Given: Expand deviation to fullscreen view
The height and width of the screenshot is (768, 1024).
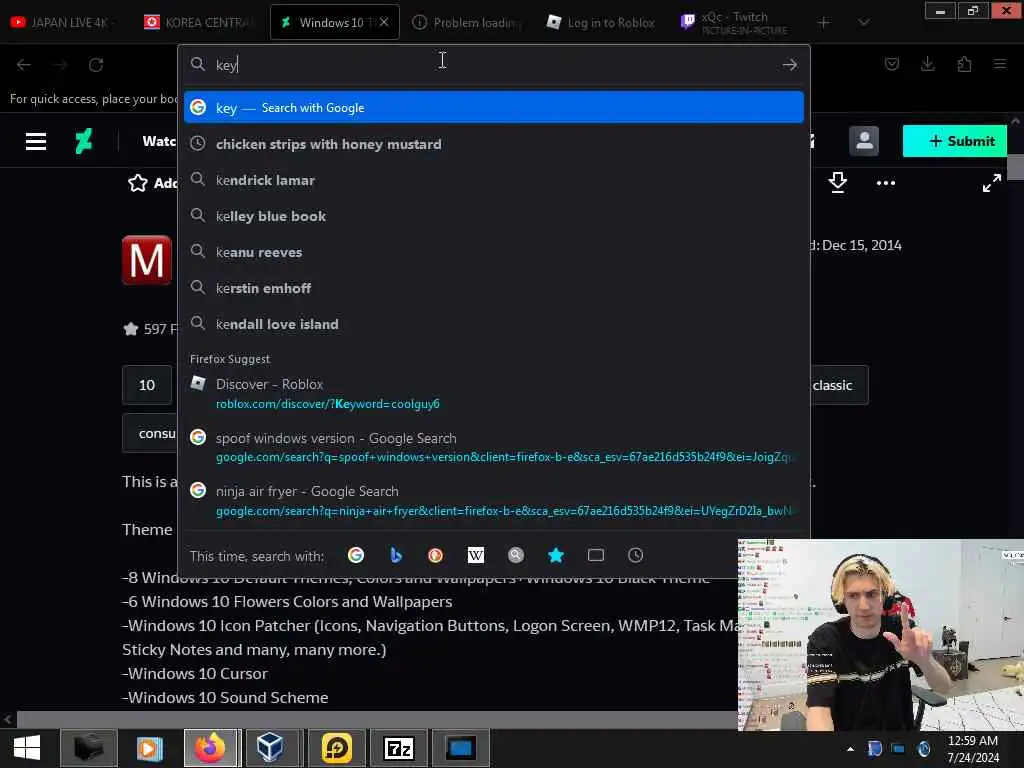Looking at the screenshot, I should 991,183.
